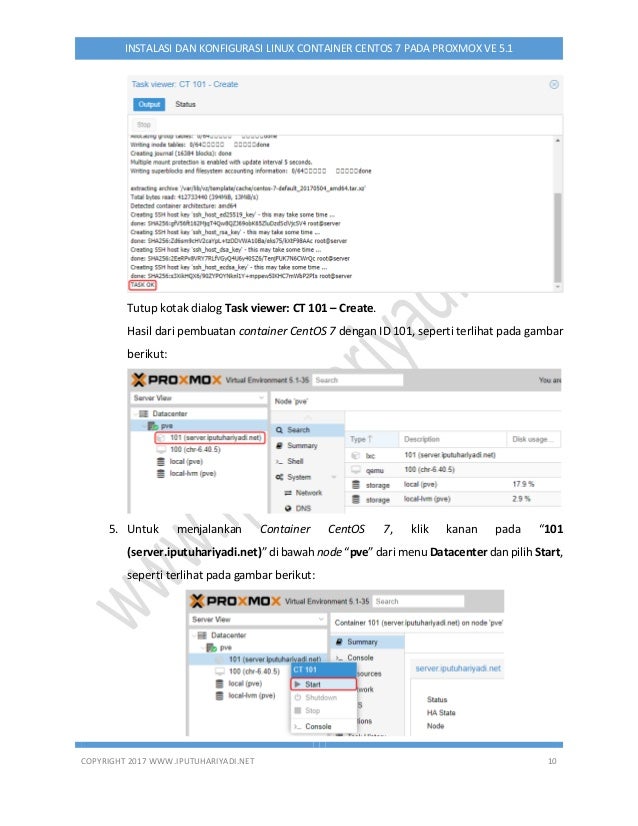
Task: Select the qemu row icon in the resource table
Action: [356, 469]
